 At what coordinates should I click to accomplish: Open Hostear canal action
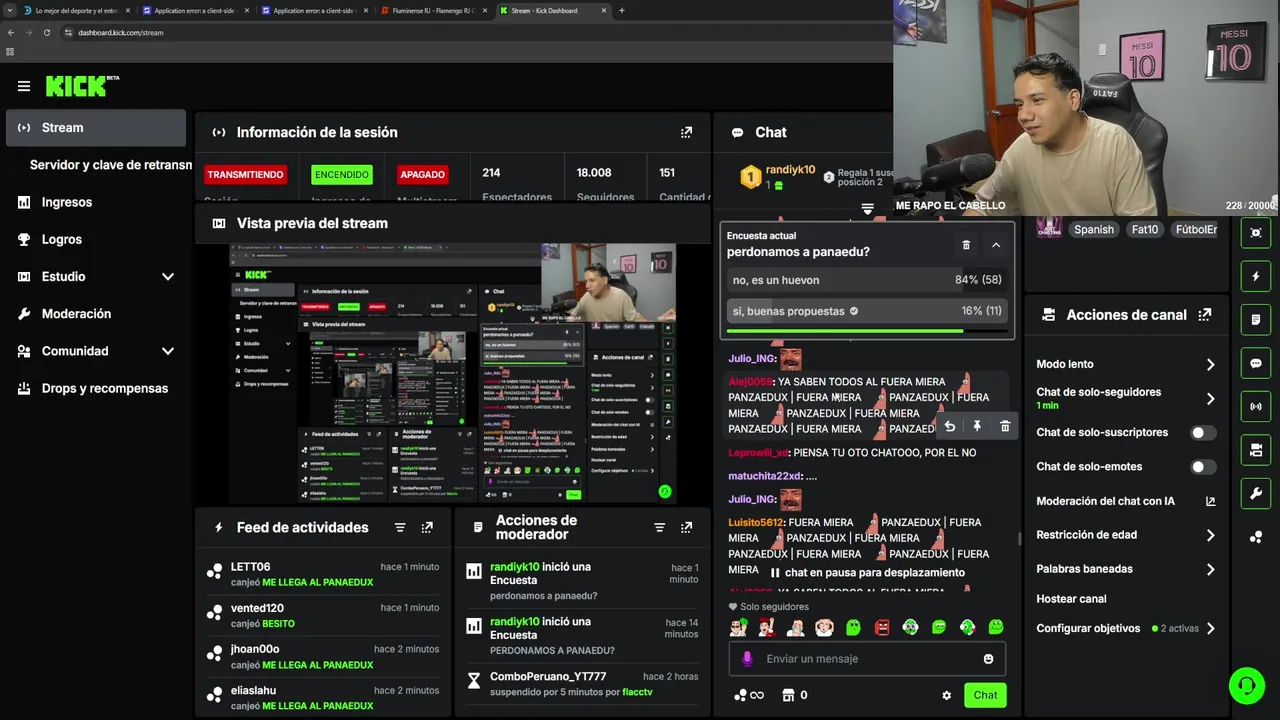(x=1071, y=599)
